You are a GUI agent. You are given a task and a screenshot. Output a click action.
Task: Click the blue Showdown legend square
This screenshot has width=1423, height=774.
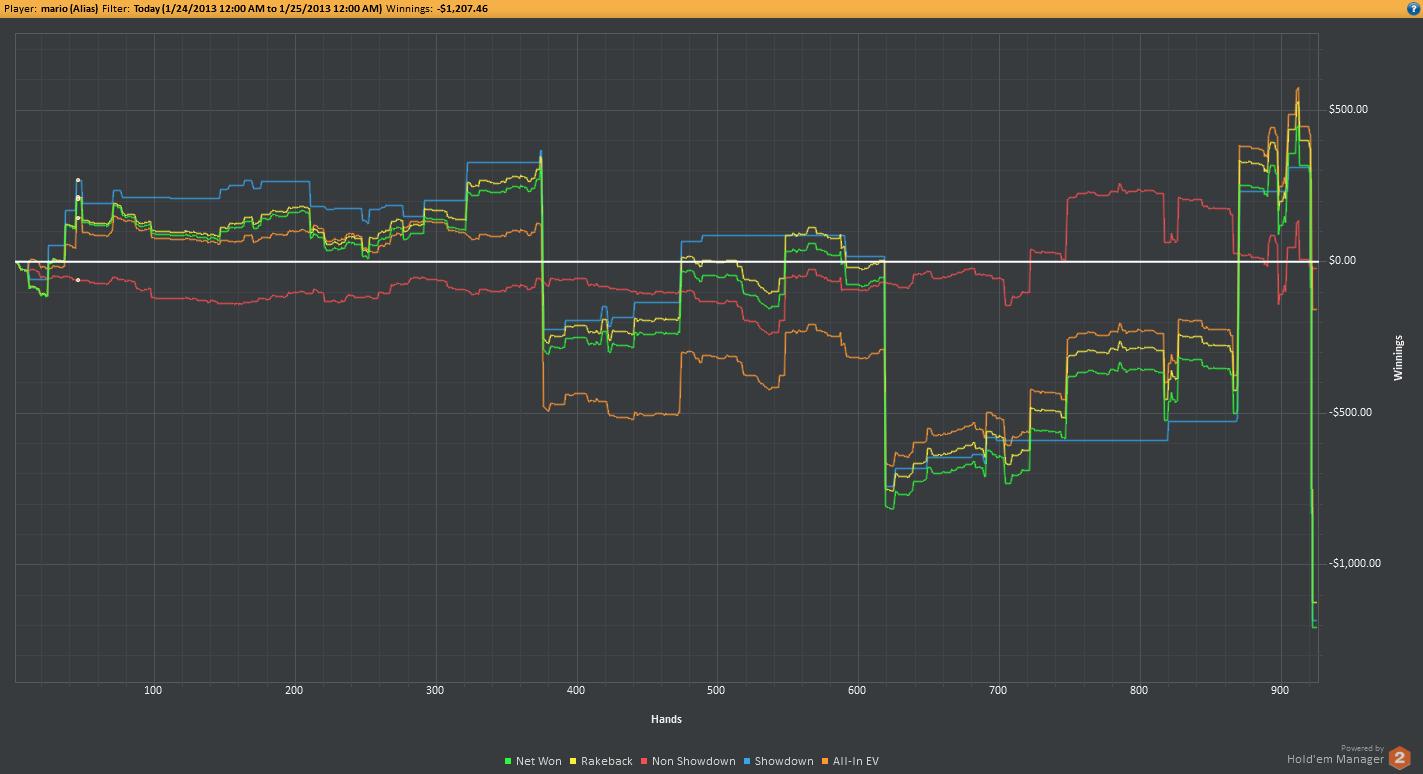click(x=748, y=762)
